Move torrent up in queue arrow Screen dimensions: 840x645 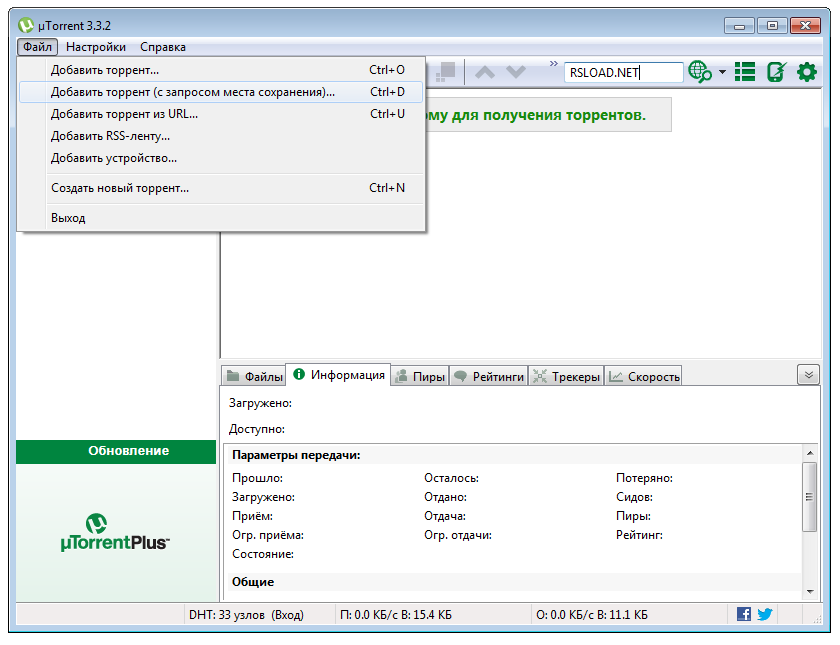[485, 72]
